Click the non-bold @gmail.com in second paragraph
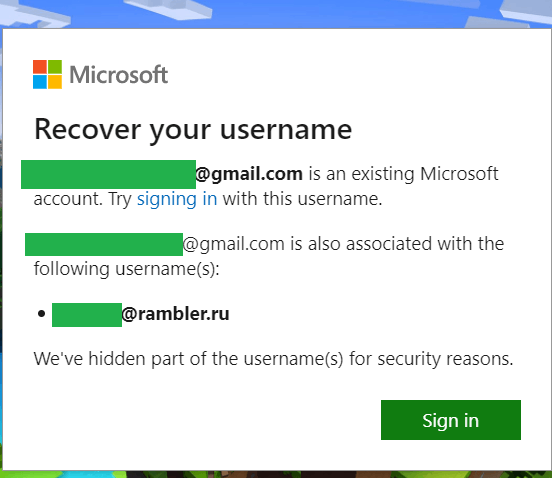 pos(233,244)
